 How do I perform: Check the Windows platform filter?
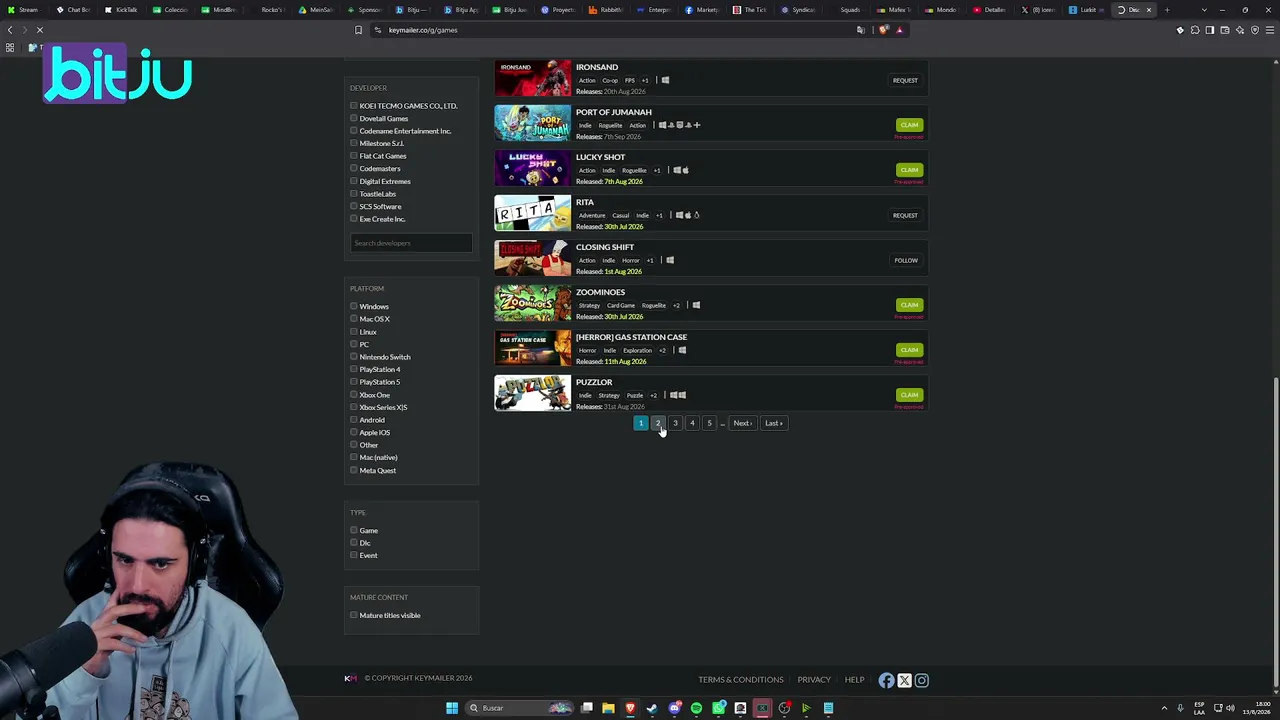coord(354,306)
